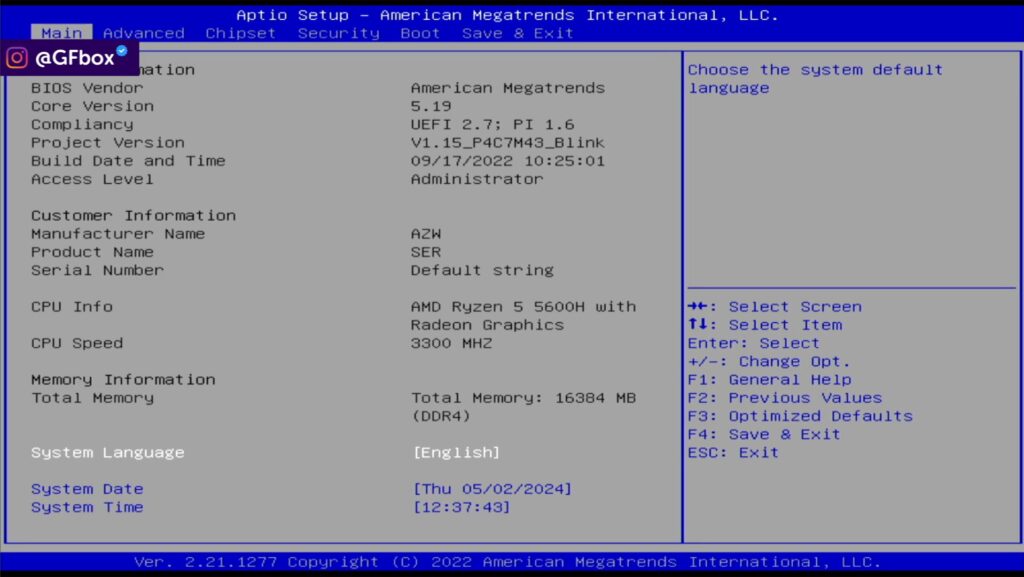The width and height of the screenshot is (1024, 577).
Task: Open the Chipset tab
Action: pos(240,33)
